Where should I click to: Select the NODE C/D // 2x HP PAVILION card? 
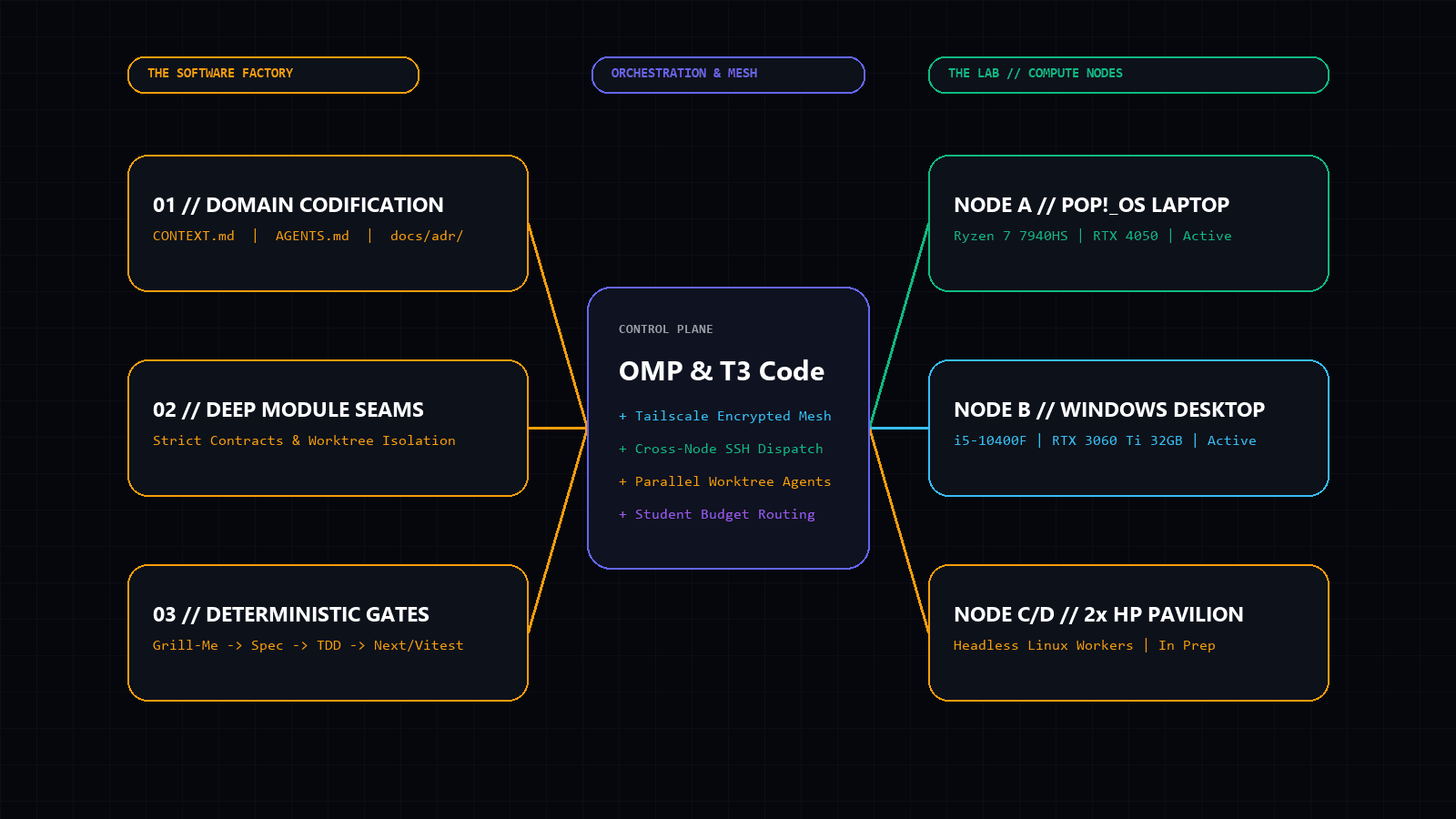[x=1128, y=632]
